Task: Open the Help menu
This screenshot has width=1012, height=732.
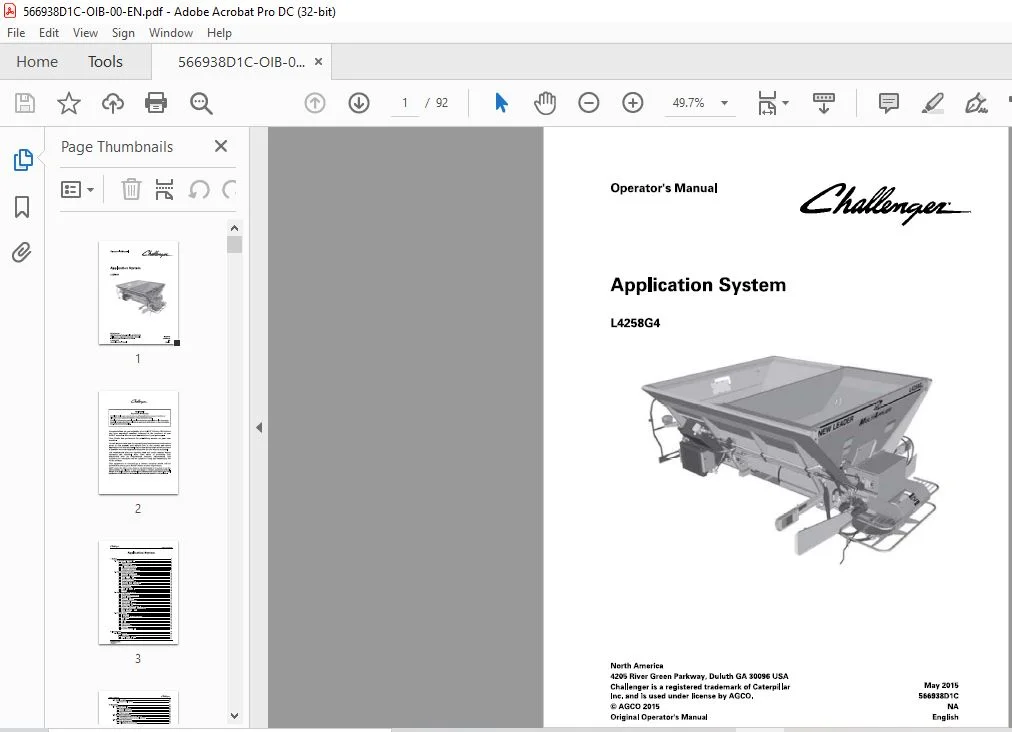Action: (x=219, y=33)
